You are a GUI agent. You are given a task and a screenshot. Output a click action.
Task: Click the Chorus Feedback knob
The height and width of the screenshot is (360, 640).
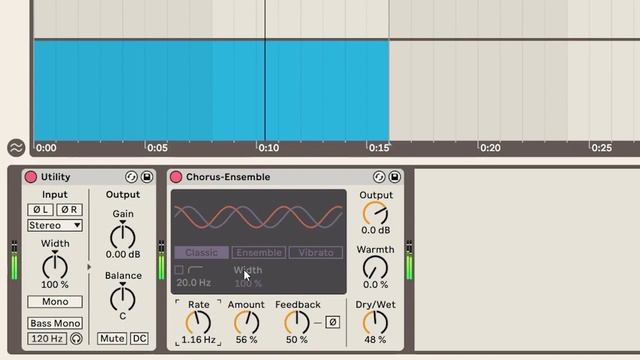coord(297,322)
